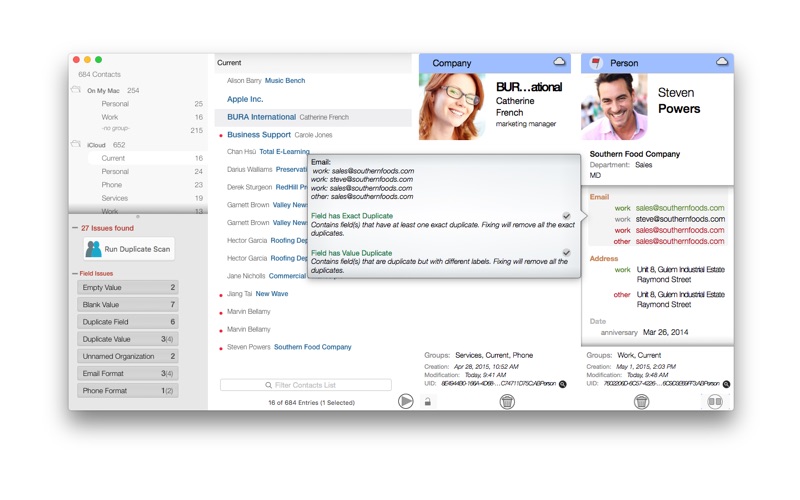This screenshot has height=500, width=800.
Task: Collapse the 27 Issues found section
Action: [75, 228]
